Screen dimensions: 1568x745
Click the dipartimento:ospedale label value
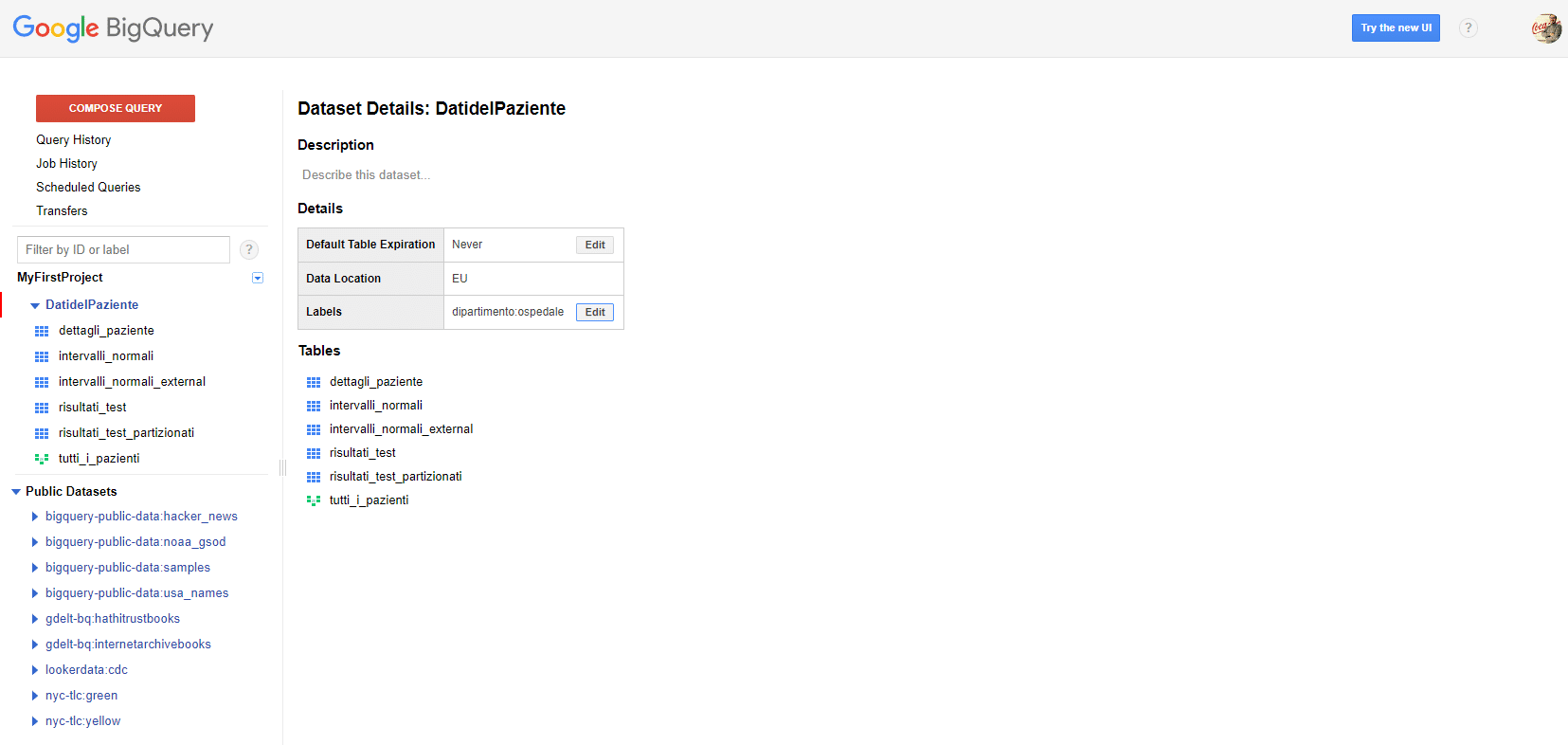(x=508, y=312)
